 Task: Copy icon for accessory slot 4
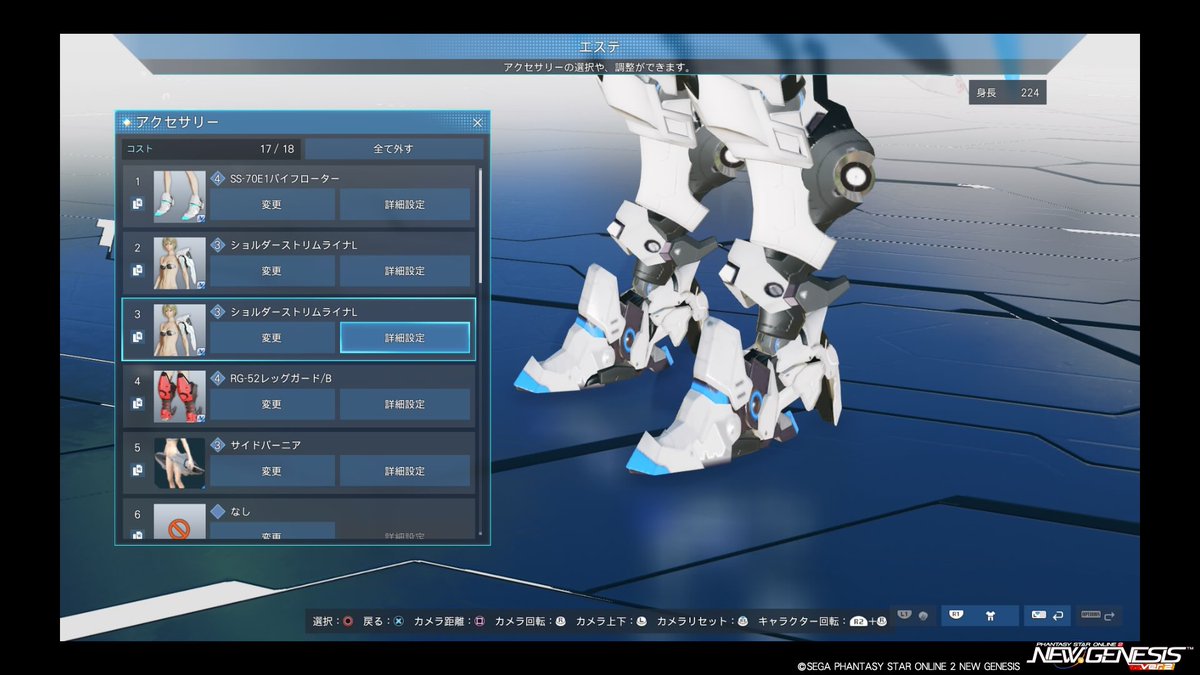pyautogui.click(x=138, y=404)
